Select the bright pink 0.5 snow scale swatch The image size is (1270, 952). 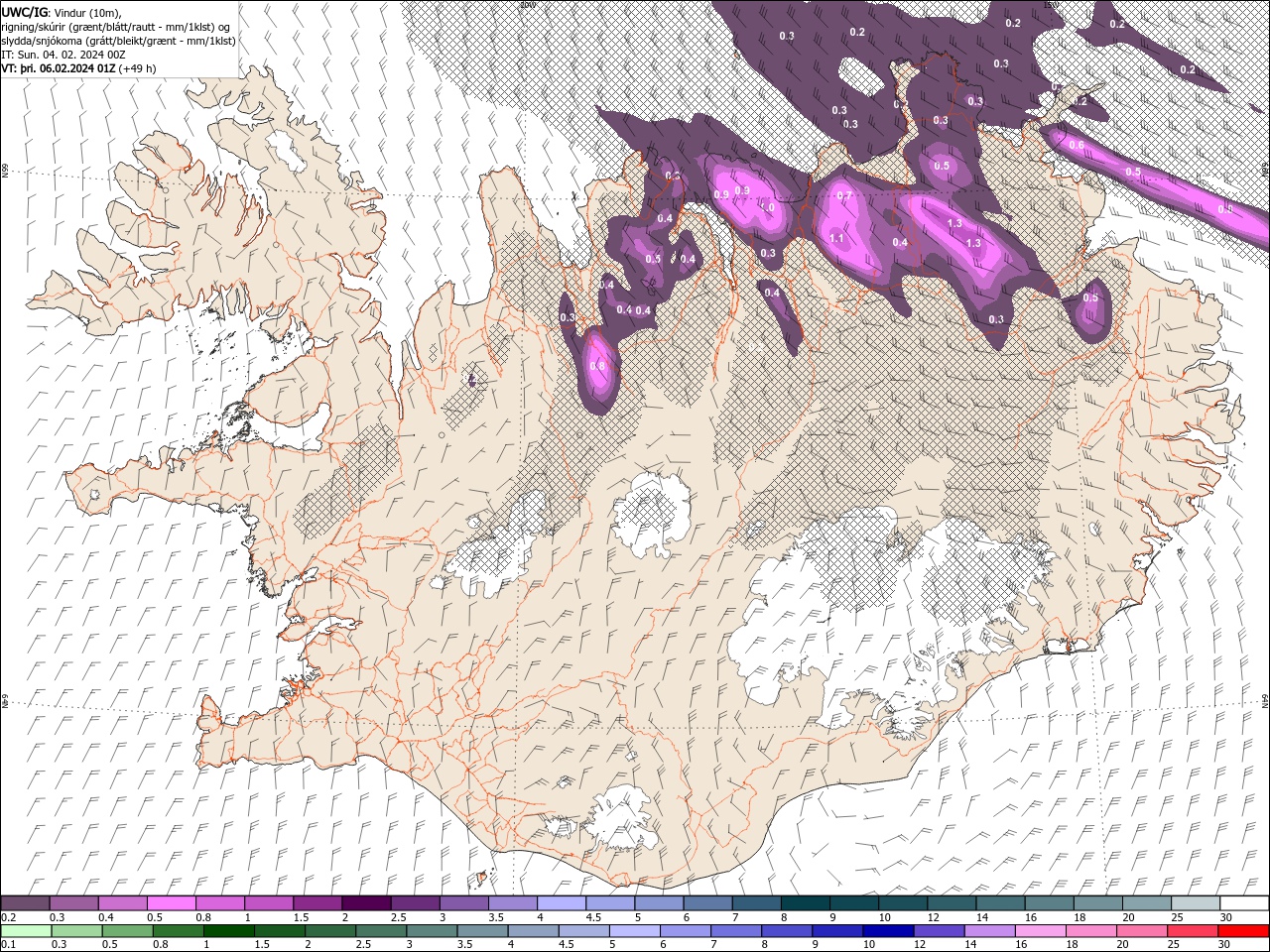coord(172,903)
